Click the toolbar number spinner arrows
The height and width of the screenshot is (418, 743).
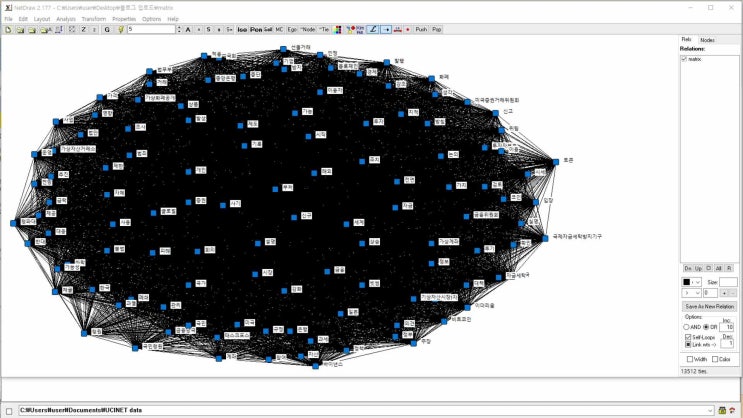179,29
